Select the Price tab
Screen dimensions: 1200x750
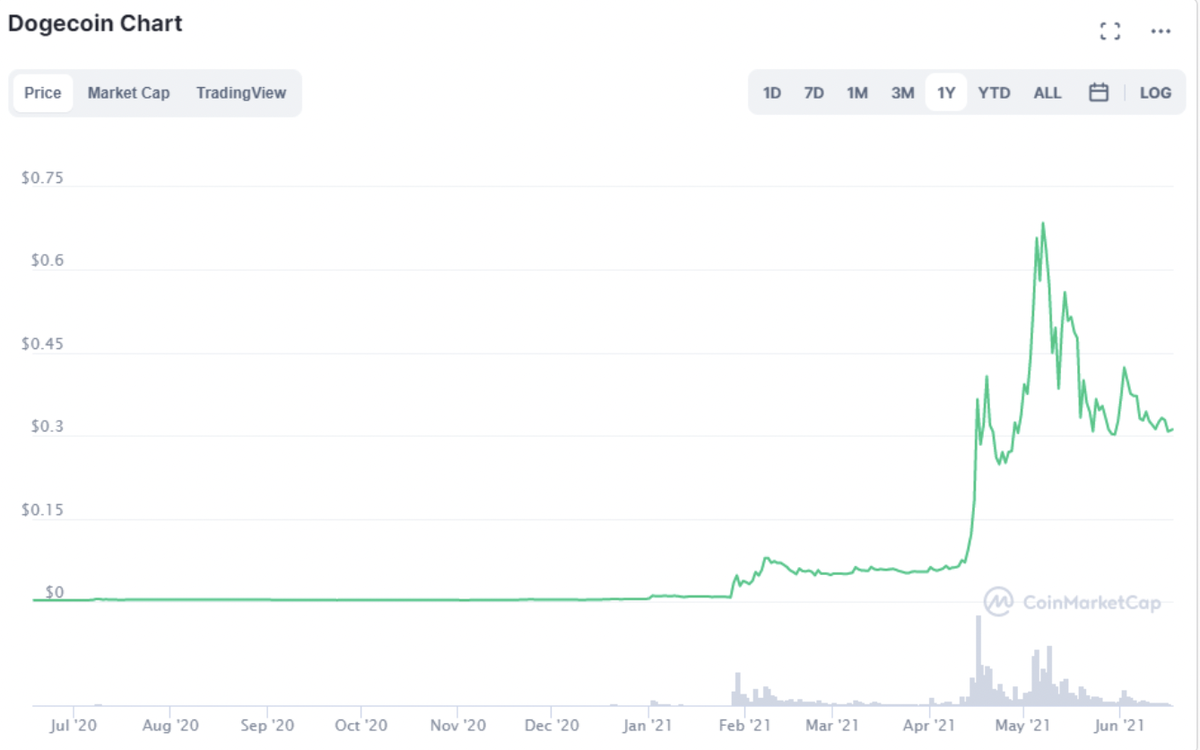pyautogui.click(x=43, y=93)
